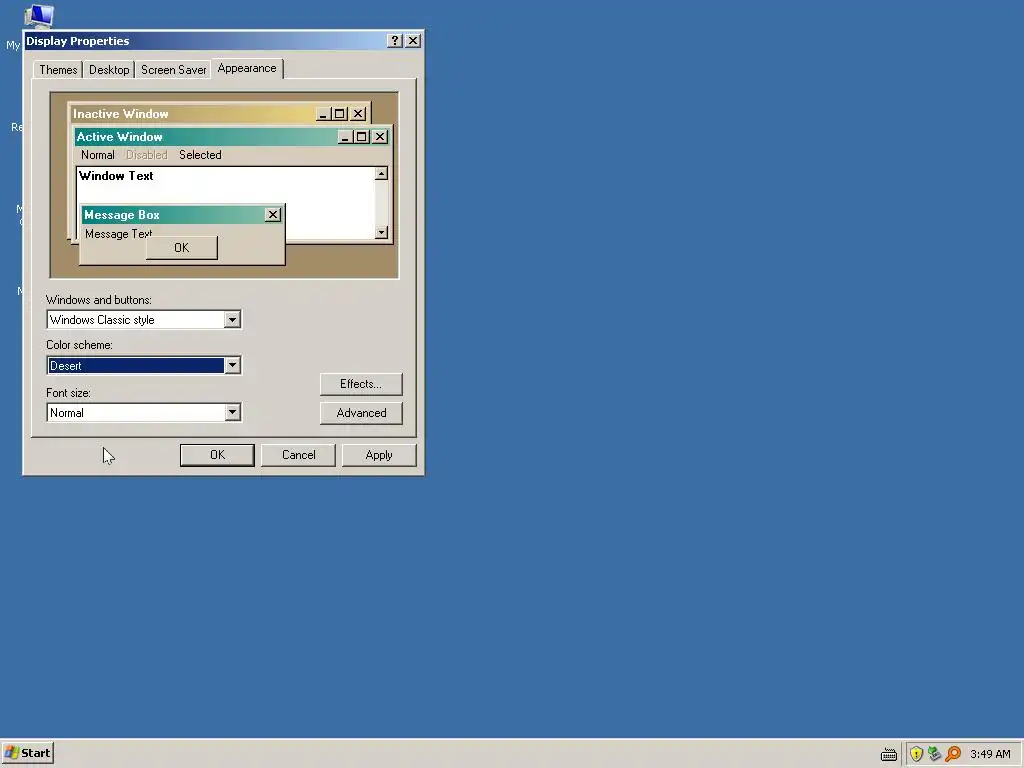Click the on-screen keyboard taskbar icon
Screen dimensions: 1024x768
(889, 754)
